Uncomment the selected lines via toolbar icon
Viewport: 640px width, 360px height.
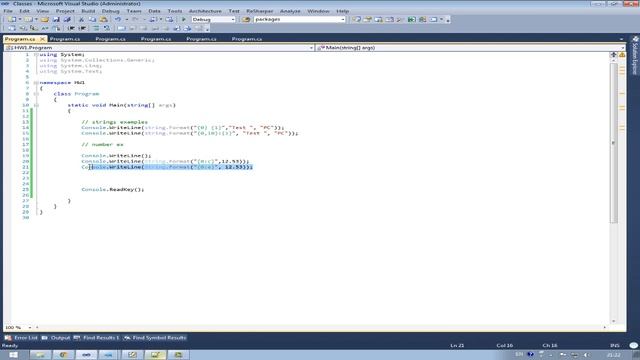(107, 28)
